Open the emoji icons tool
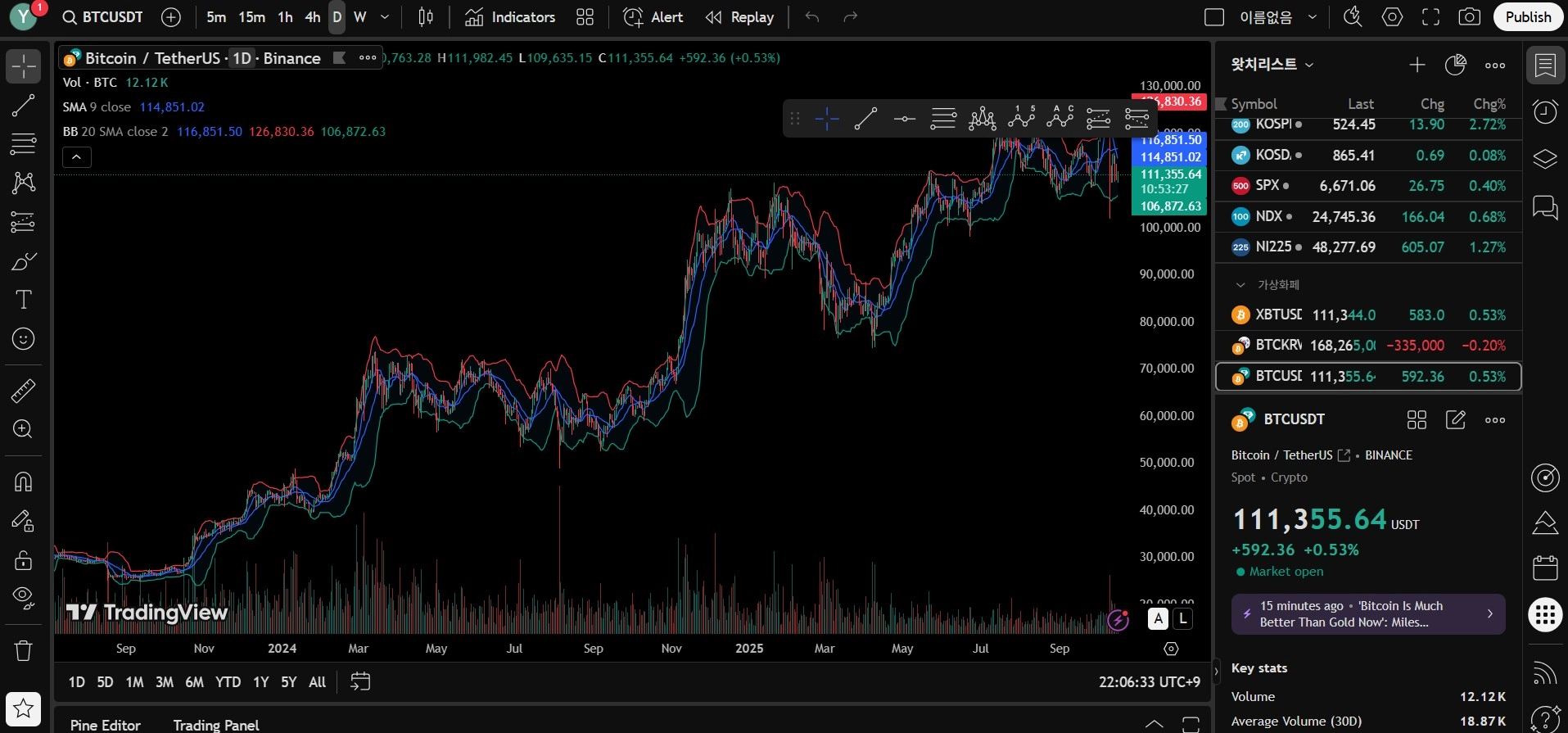 click(x=23, y=339)
